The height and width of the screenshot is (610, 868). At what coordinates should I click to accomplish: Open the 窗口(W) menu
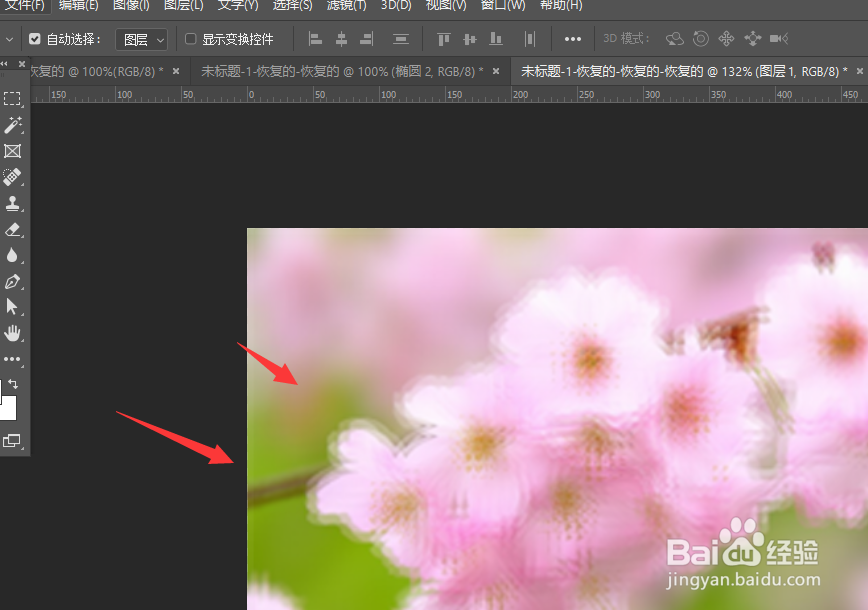pos(503,6)
